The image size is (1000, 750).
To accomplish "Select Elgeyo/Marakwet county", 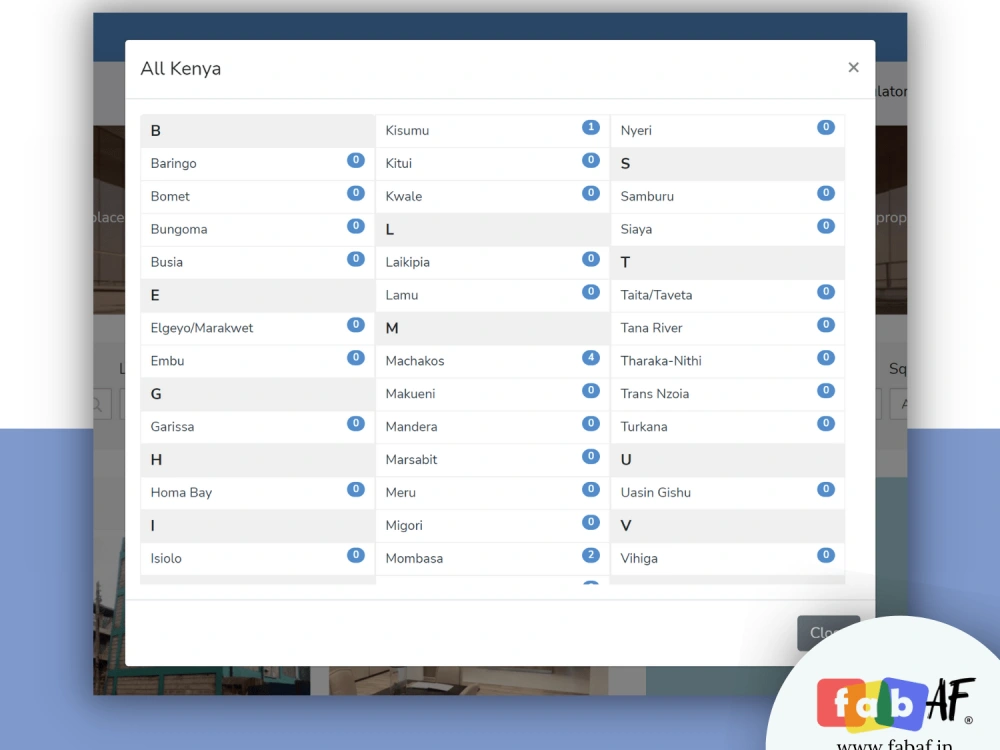I will click(x=258, y=328).
